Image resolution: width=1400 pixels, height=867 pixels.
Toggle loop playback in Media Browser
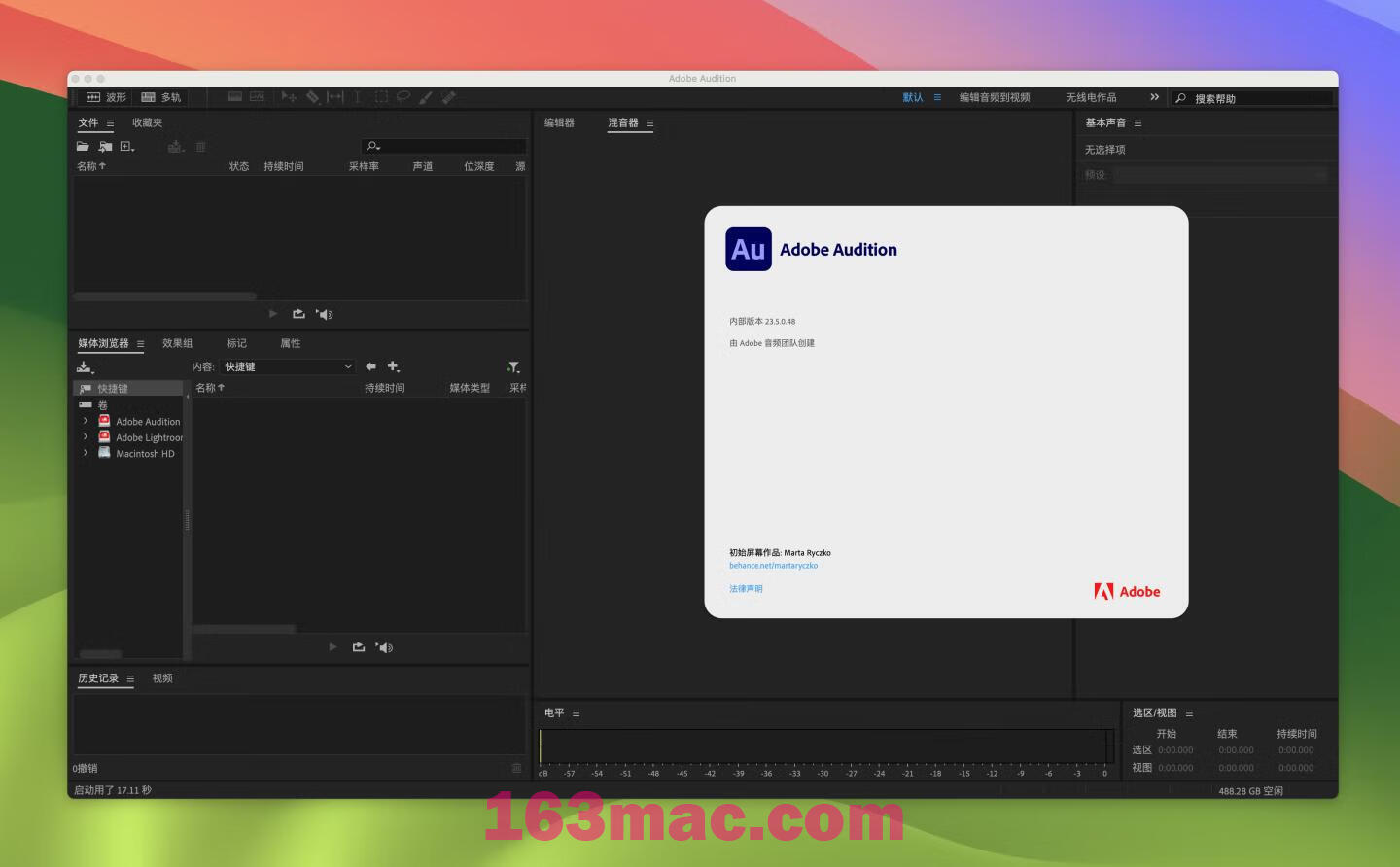359,647
